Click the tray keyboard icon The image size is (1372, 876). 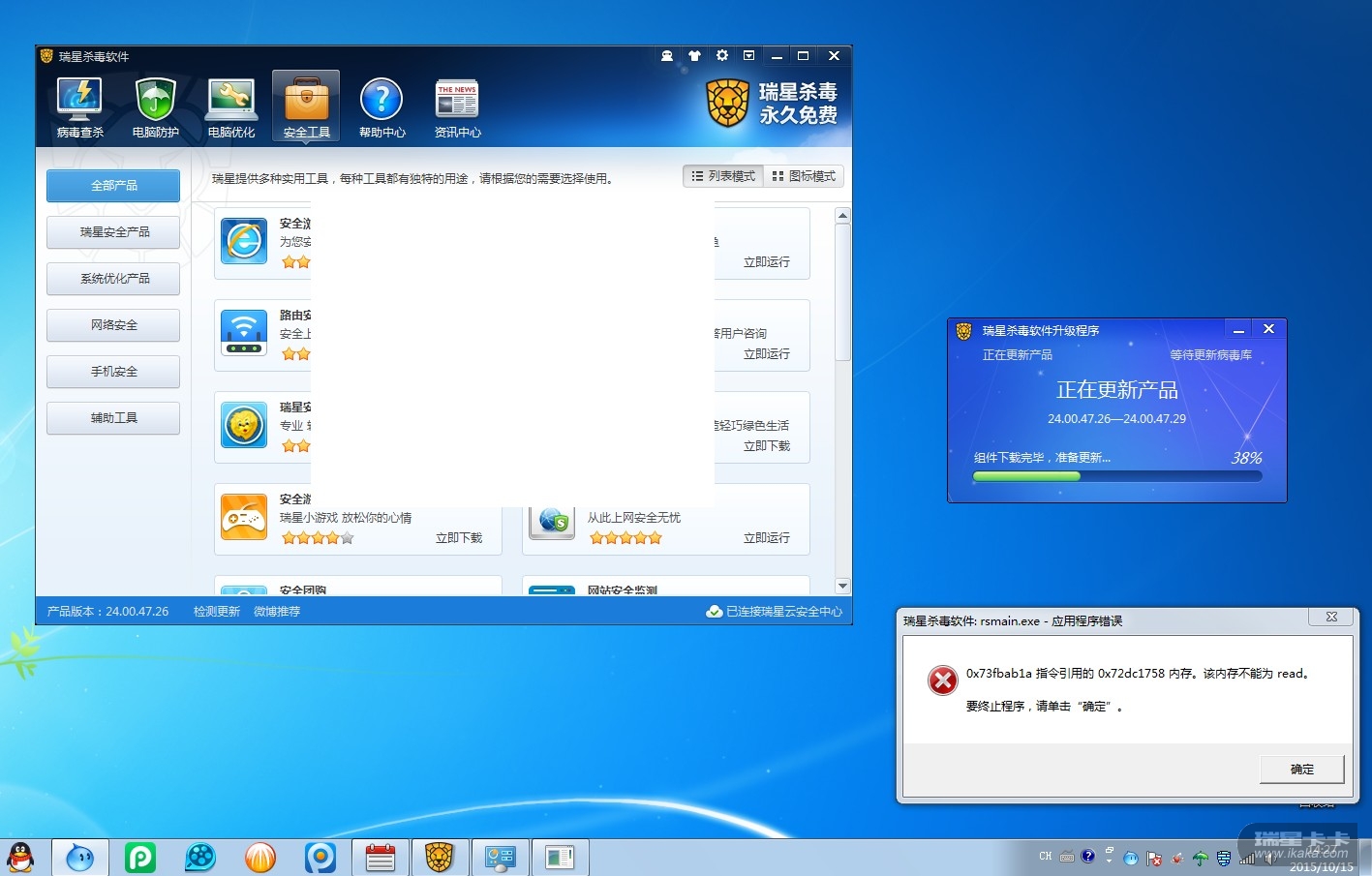[x=1067, y=857]
